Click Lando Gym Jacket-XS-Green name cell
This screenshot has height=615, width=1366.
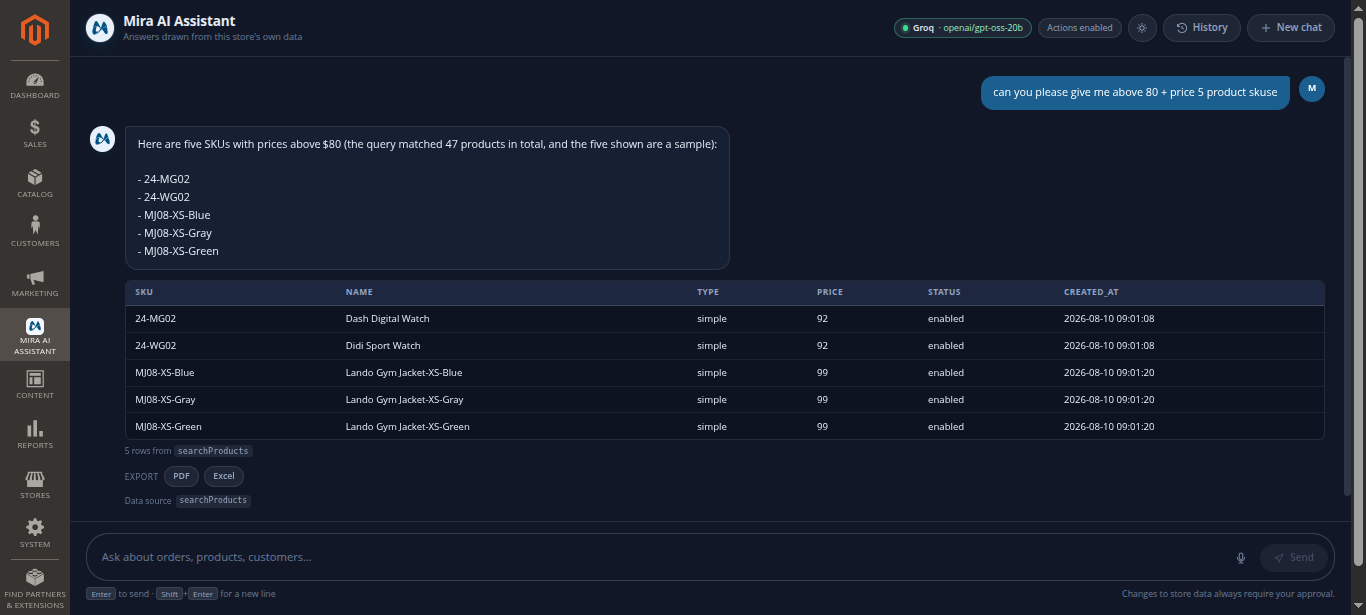tap(407, 427)
